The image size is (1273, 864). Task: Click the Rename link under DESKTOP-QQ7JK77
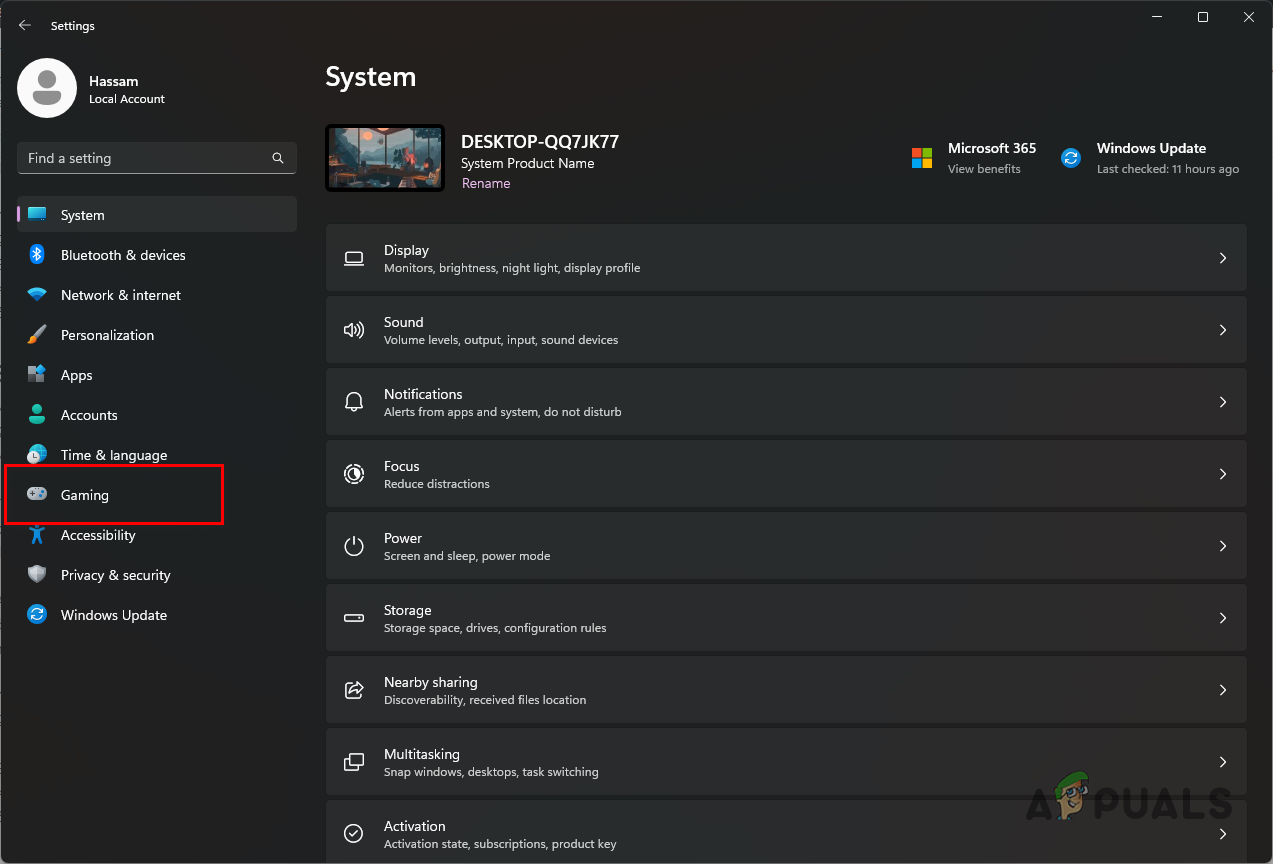[486, 183]
